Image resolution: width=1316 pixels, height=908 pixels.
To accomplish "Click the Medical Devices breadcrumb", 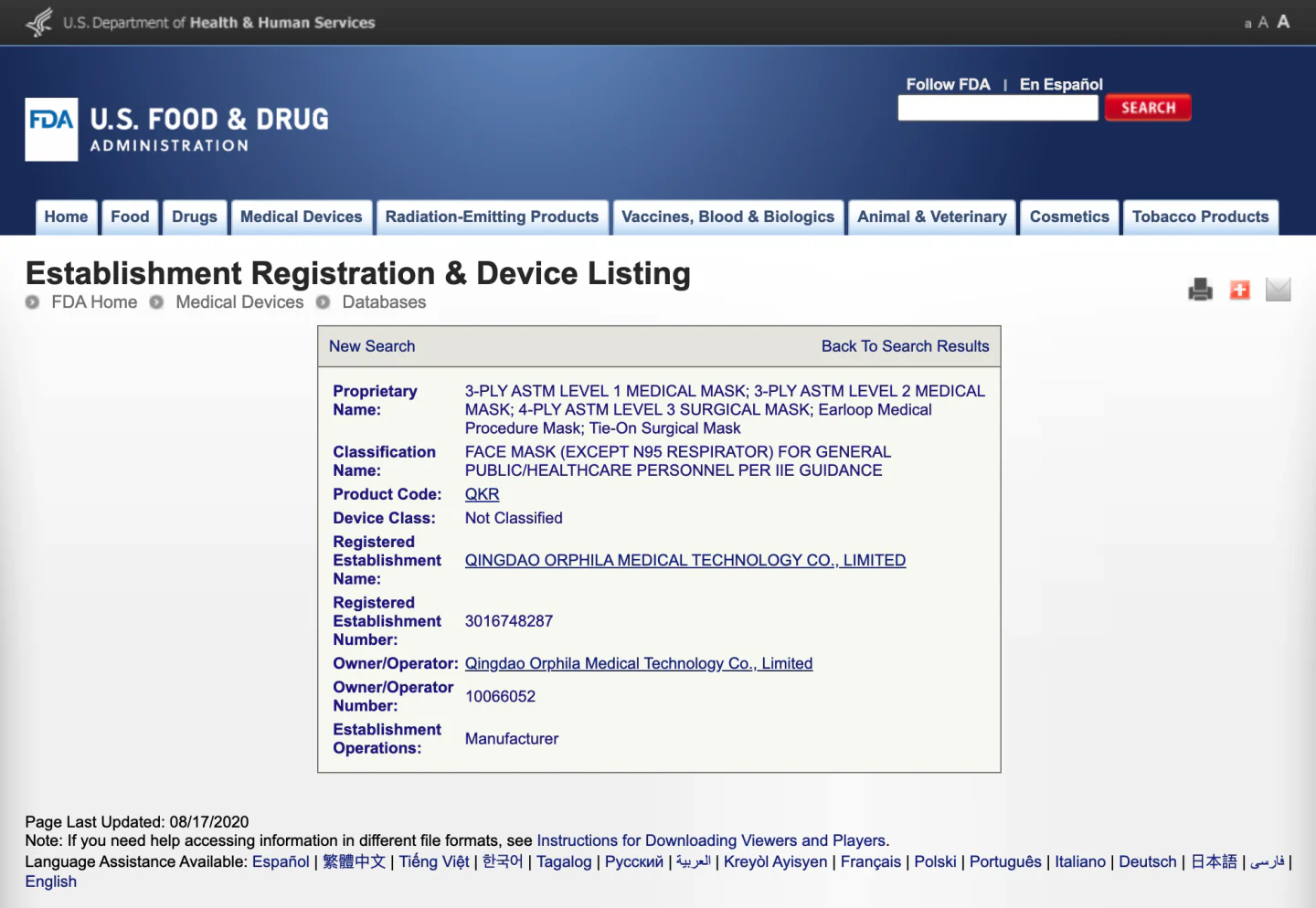I will (239, 302).
